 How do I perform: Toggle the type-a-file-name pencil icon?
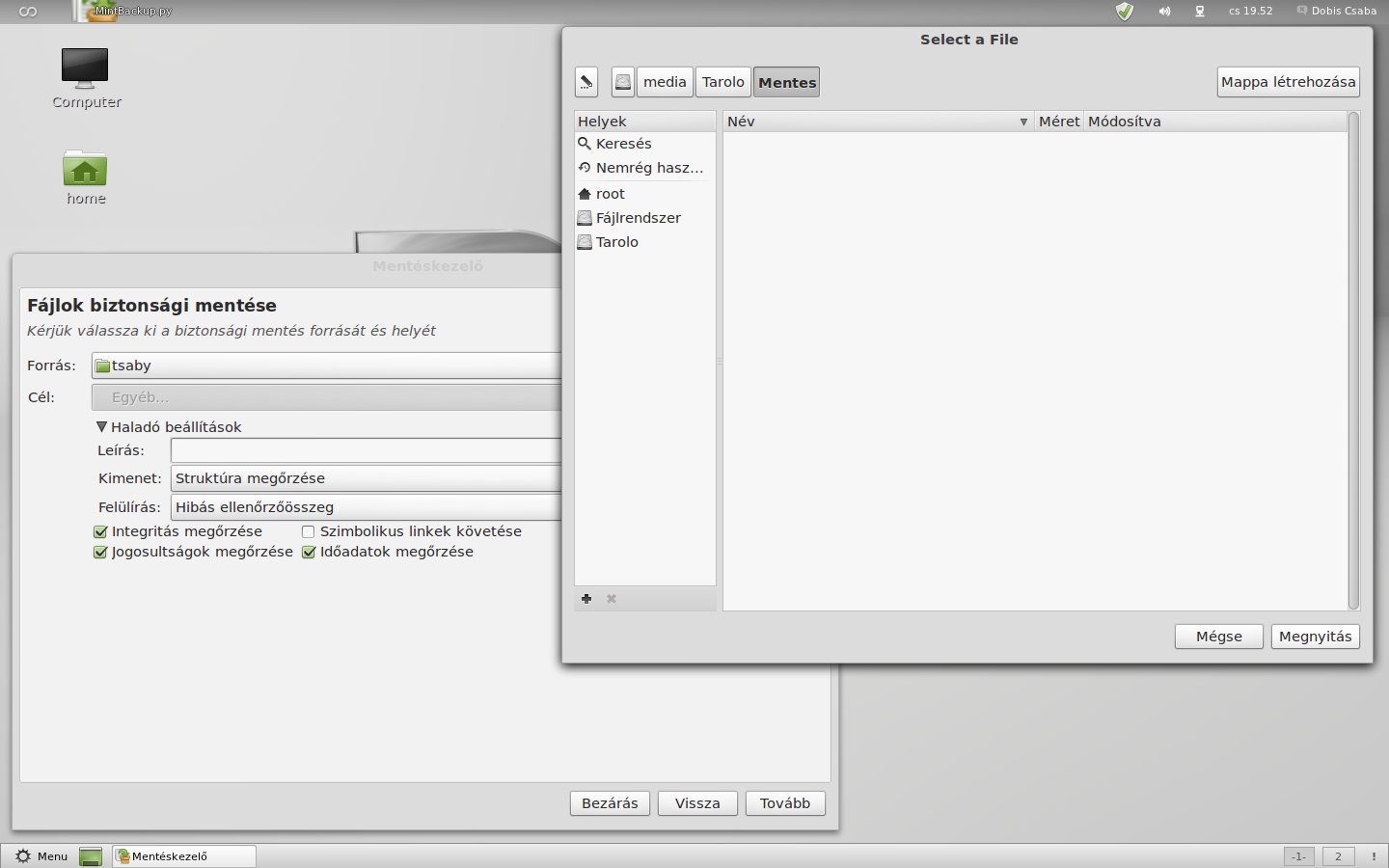click(x=586, y=82)
